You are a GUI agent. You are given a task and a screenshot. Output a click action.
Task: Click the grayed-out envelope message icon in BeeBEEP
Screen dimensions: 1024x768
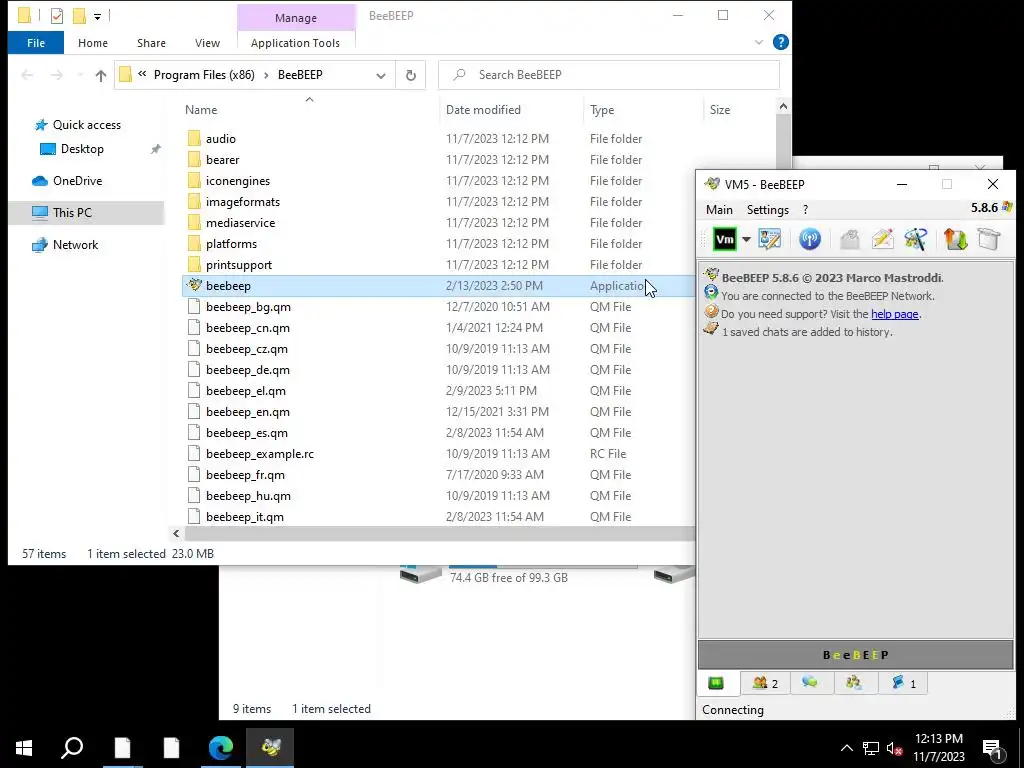coord(850,239)
